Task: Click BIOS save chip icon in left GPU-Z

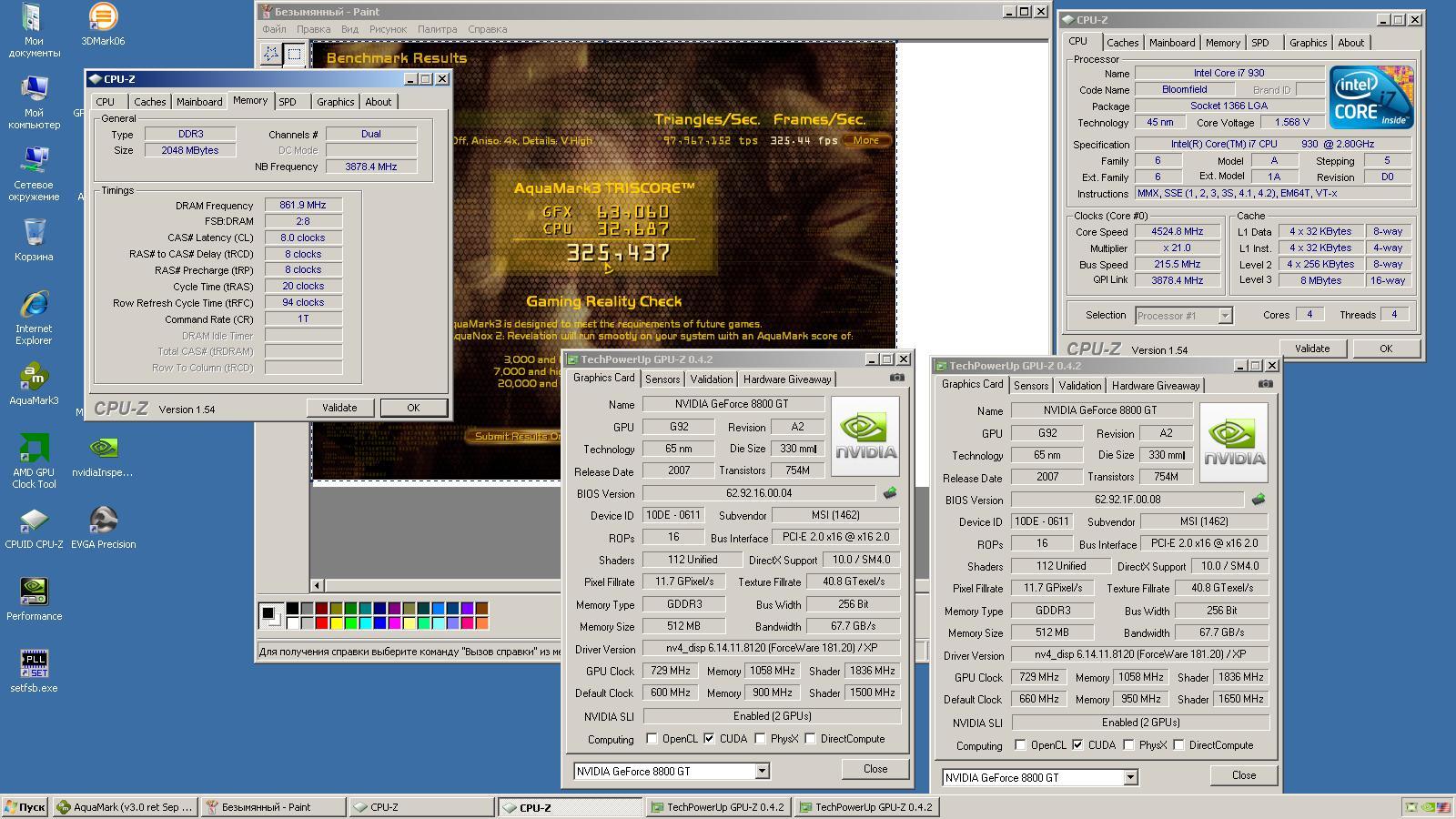Action: (x=889, y=493)
